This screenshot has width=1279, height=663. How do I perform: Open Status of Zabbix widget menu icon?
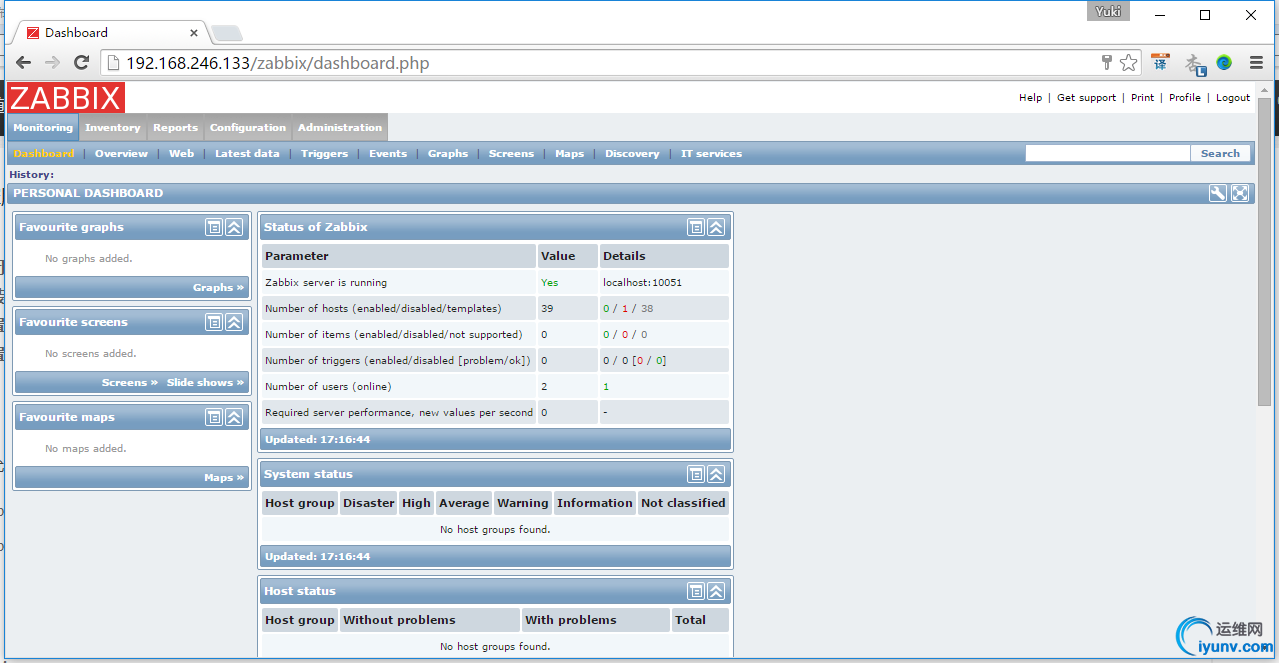point(696,227)
